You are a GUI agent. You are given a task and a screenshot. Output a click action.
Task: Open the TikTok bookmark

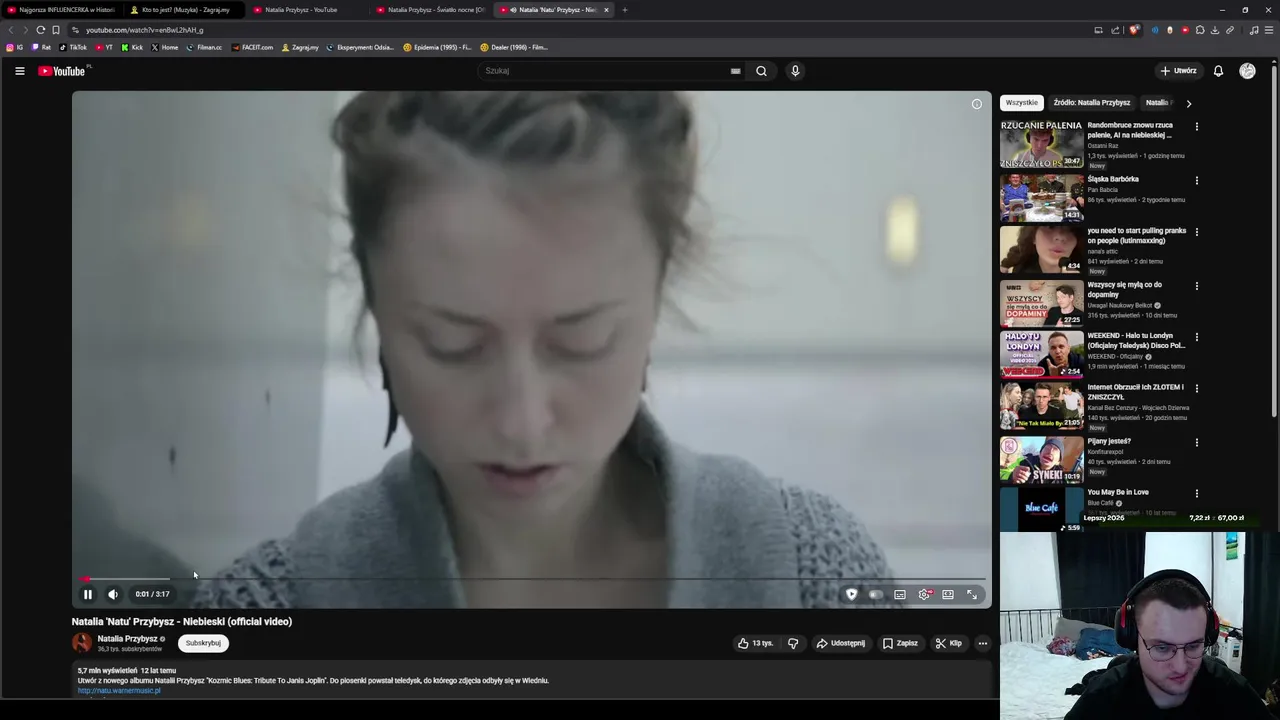73,47
